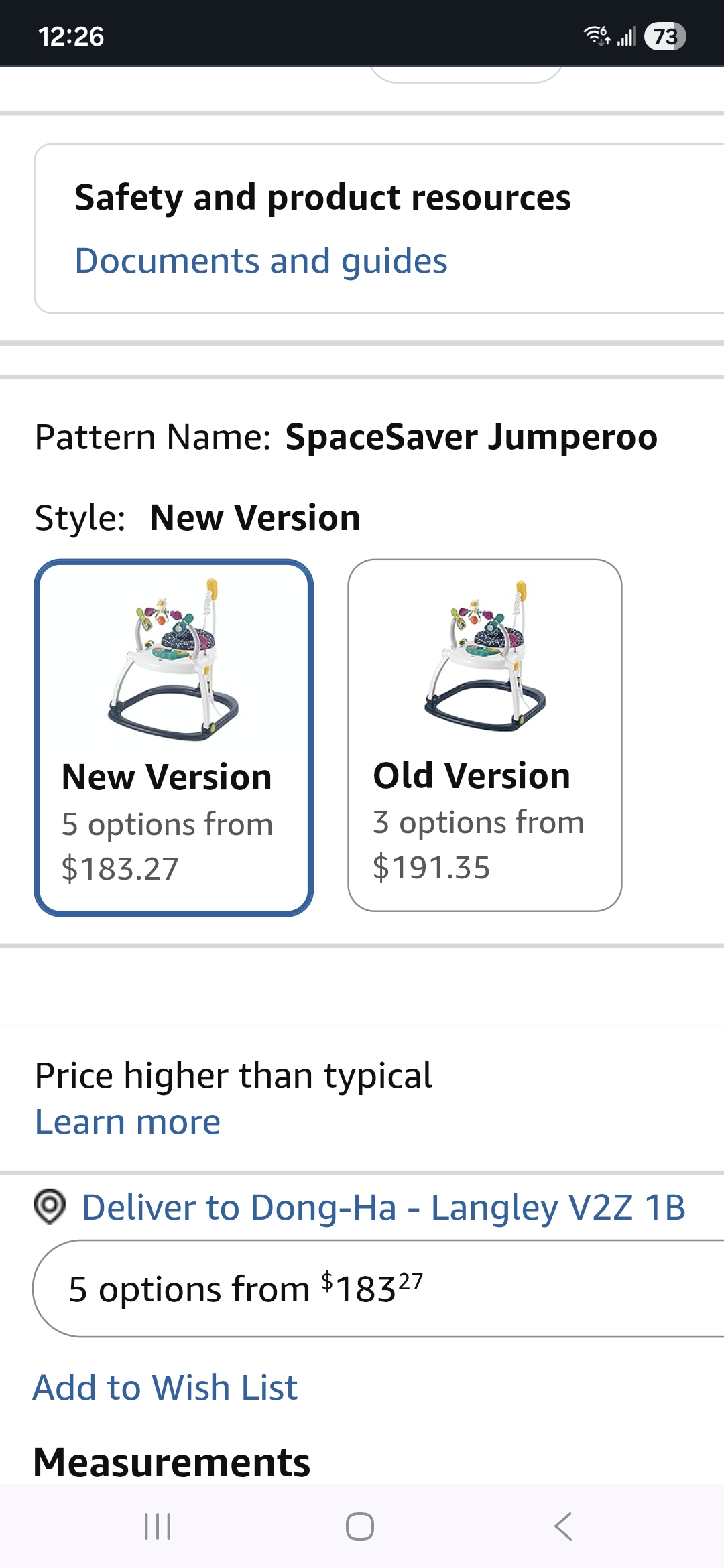Open the Documents and guides link
Viewport: 724px width, 1568px height.
(x=261, y=261)
